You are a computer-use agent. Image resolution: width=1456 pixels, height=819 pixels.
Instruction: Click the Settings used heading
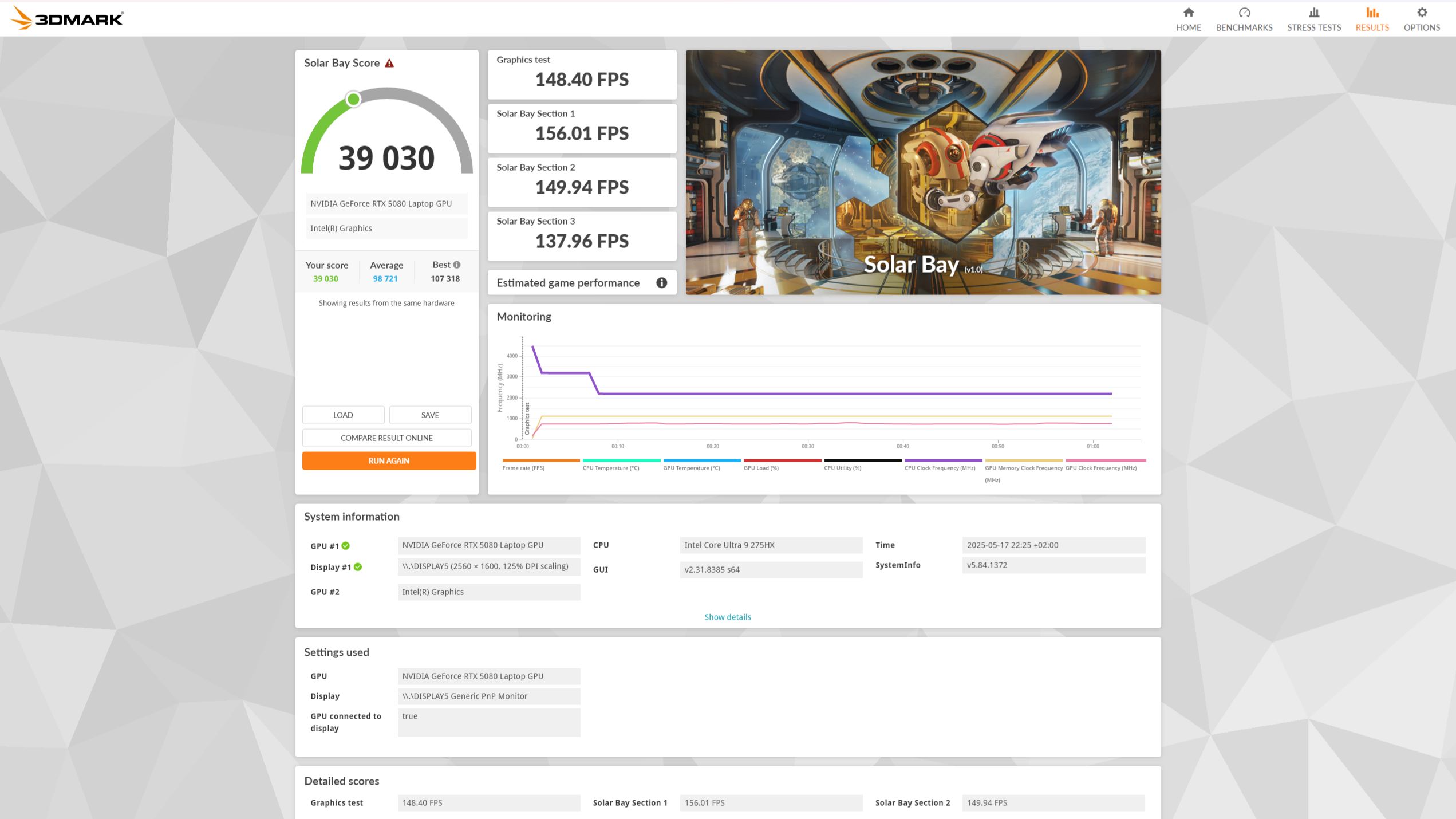336,652
